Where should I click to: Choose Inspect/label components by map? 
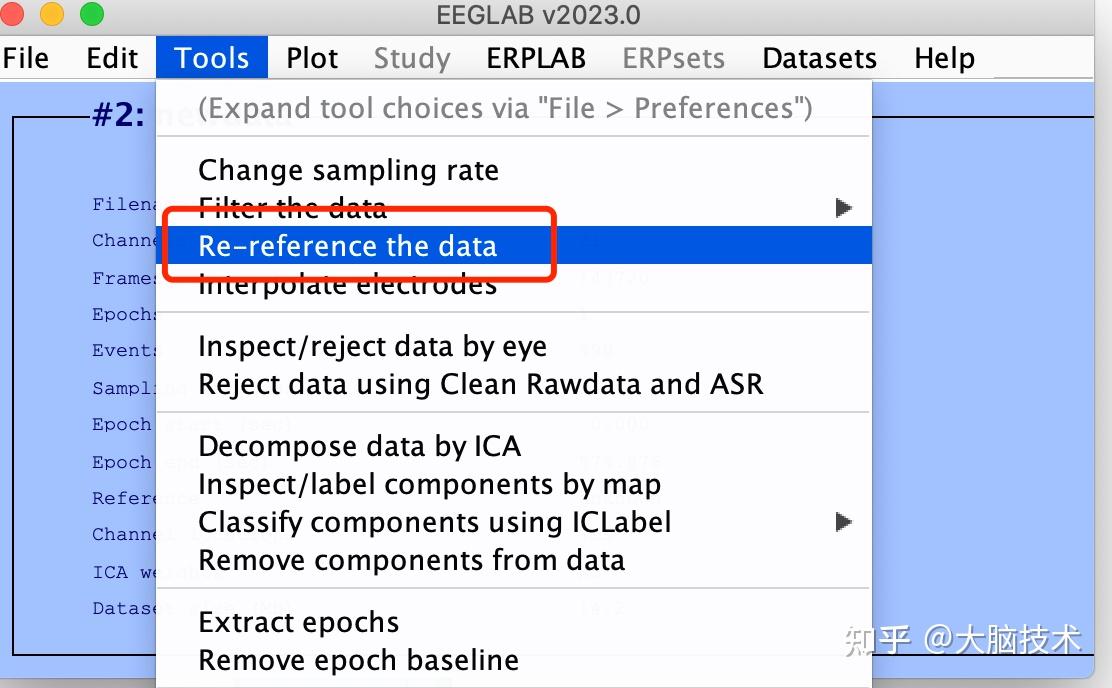[x=429, y=484]
